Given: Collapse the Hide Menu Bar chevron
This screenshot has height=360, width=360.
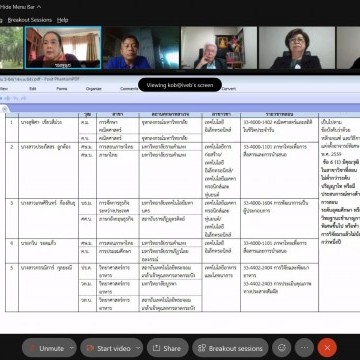Looking at the screenshot, I should pyautogui.click(x=39, y=7).
